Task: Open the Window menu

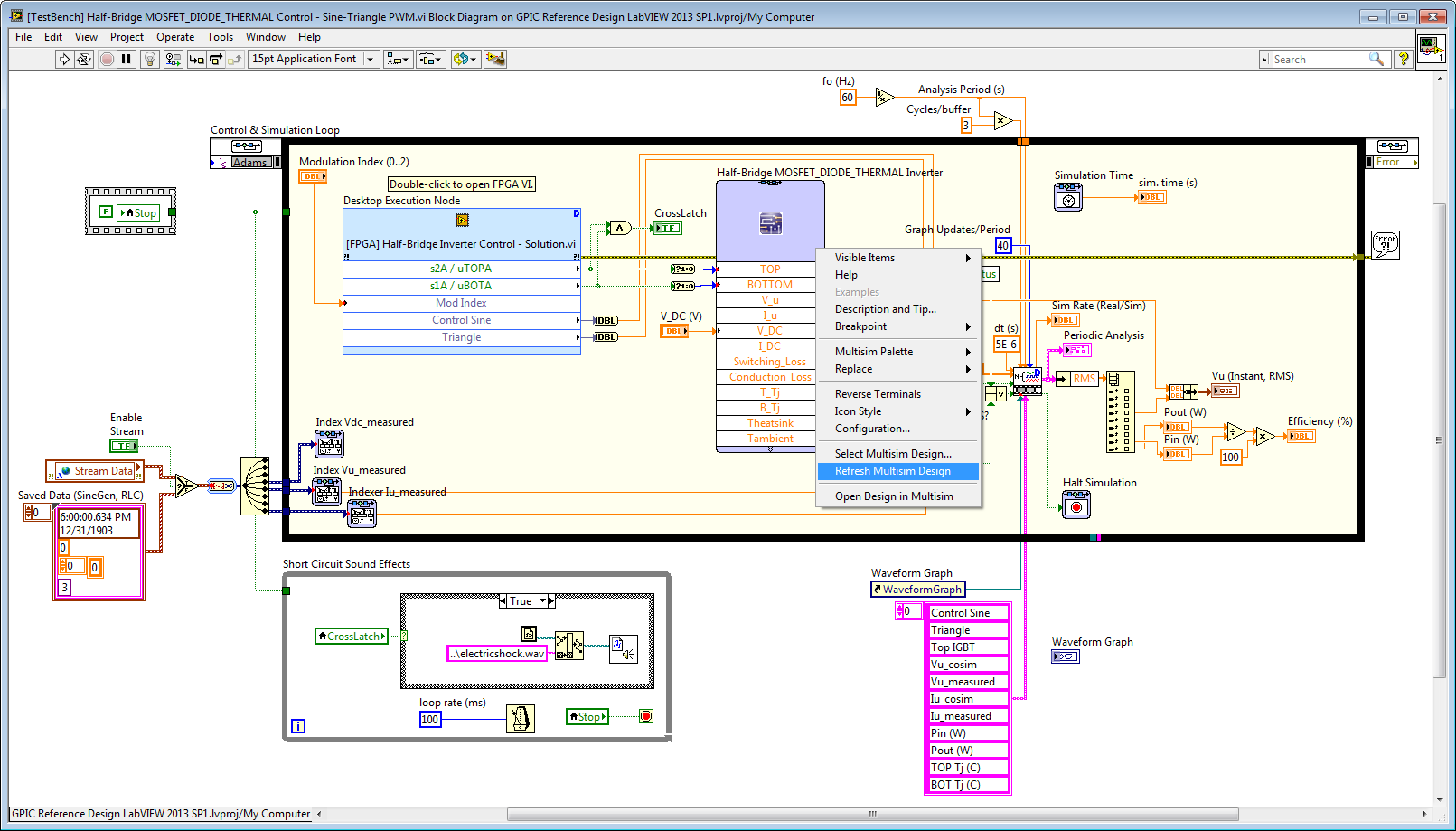Action: click(x=266, y=37)
